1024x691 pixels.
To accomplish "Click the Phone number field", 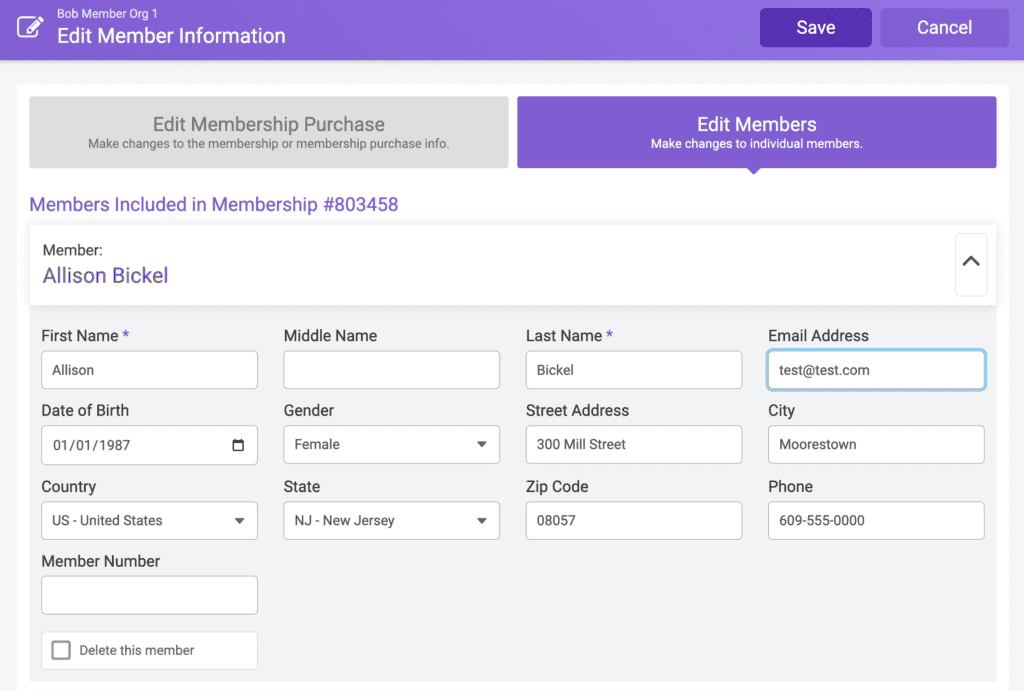I will click(x=876, y=521).
